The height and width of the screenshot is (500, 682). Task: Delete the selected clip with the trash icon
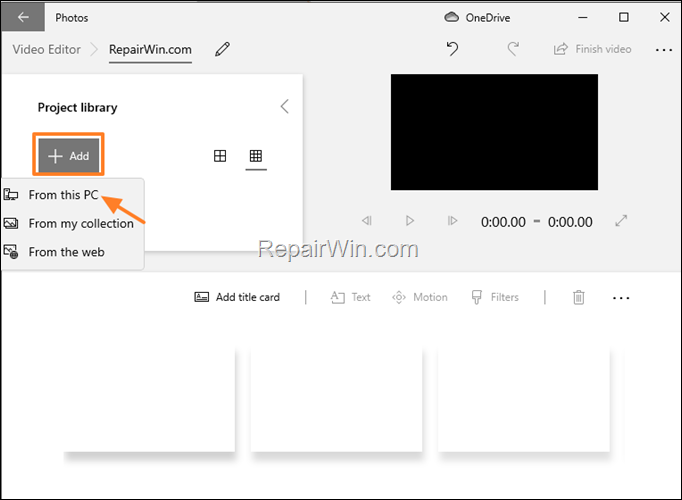pyautogui.click(x=578, y=297)
